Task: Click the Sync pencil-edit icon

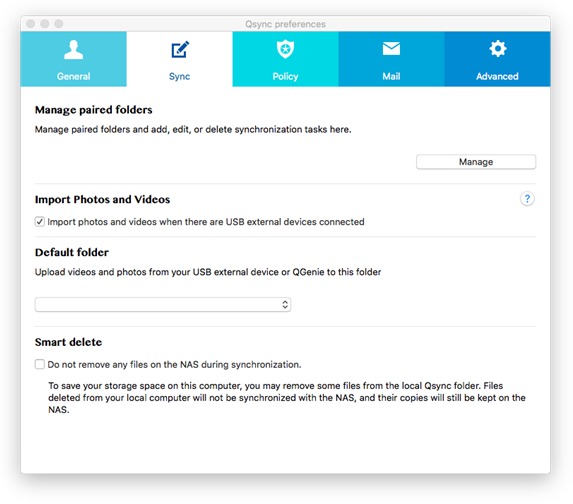Action: [x=180, y=49]
